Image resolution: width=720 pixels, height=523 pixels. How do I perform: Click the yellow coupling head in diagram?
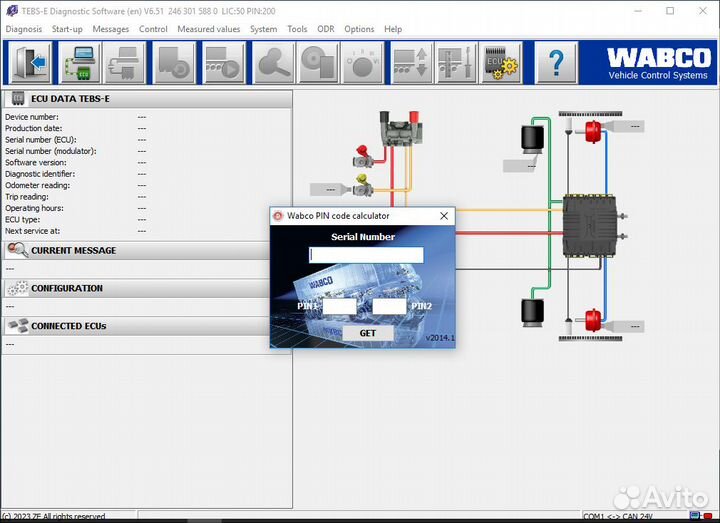(363, 185)
